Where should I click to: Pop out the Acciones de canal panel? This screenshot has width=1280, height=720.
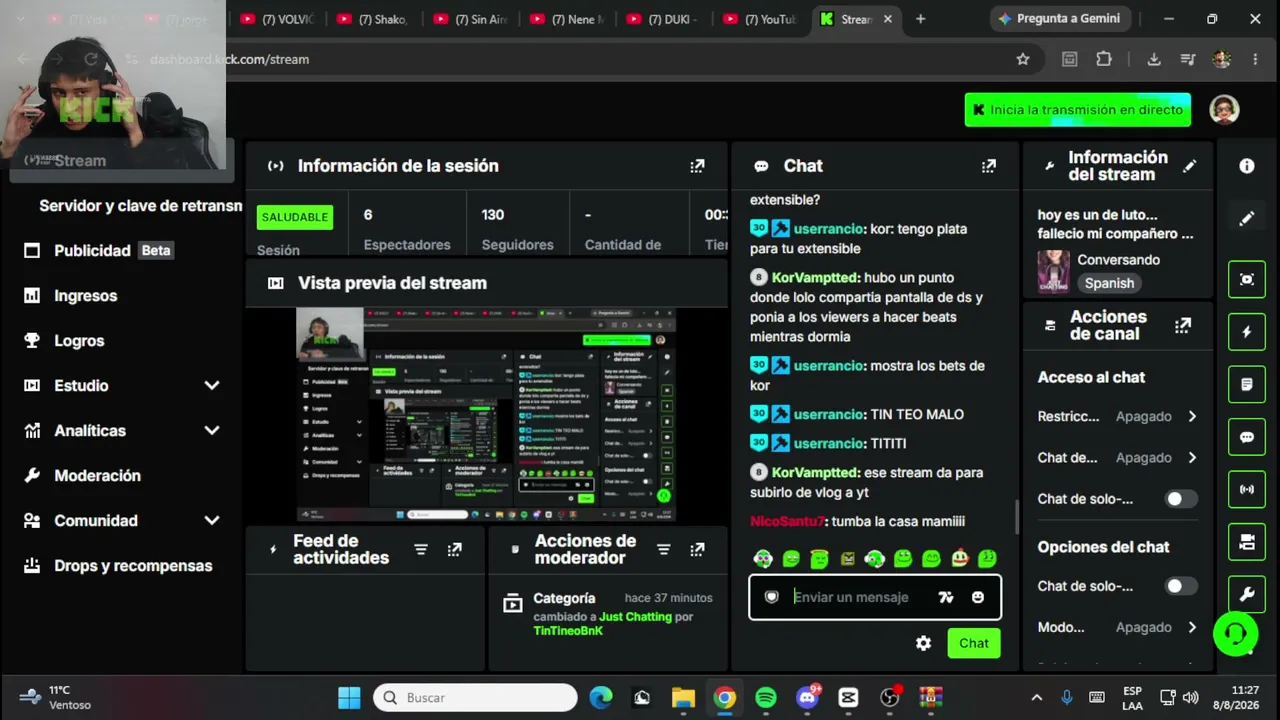coord(1183,325)
